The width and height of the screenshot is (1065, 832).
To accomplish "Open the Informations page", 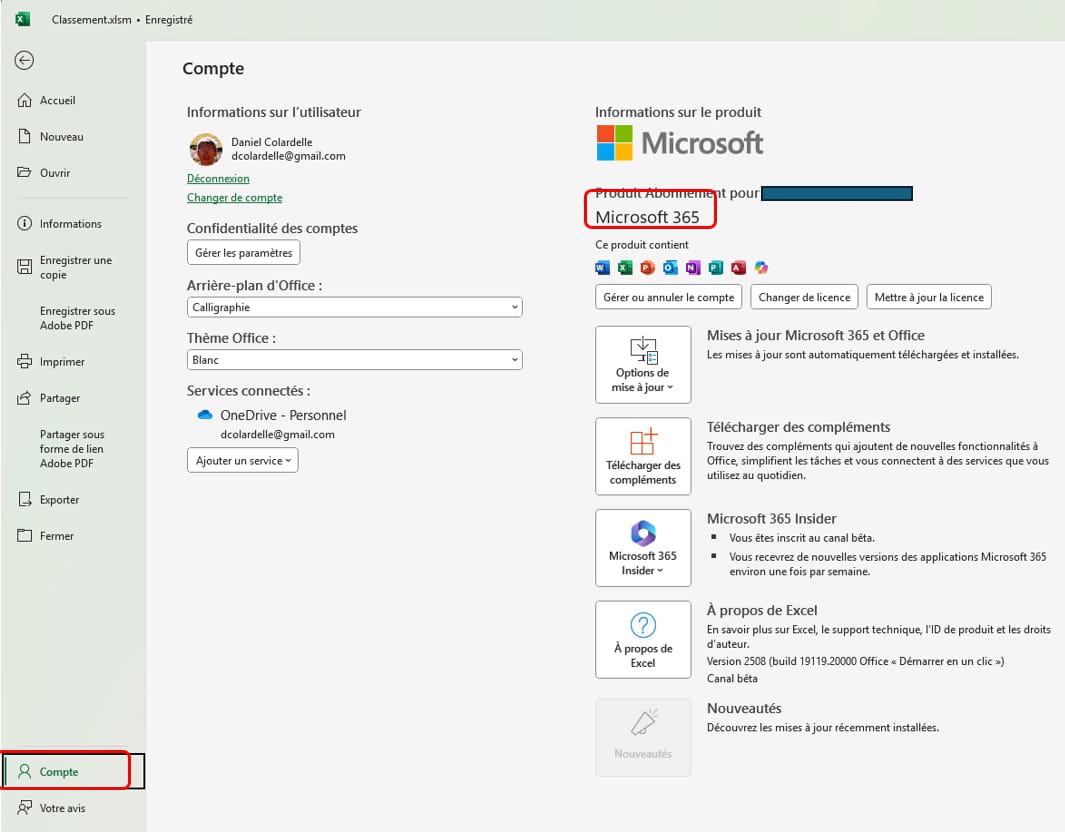I will (73, 223).
